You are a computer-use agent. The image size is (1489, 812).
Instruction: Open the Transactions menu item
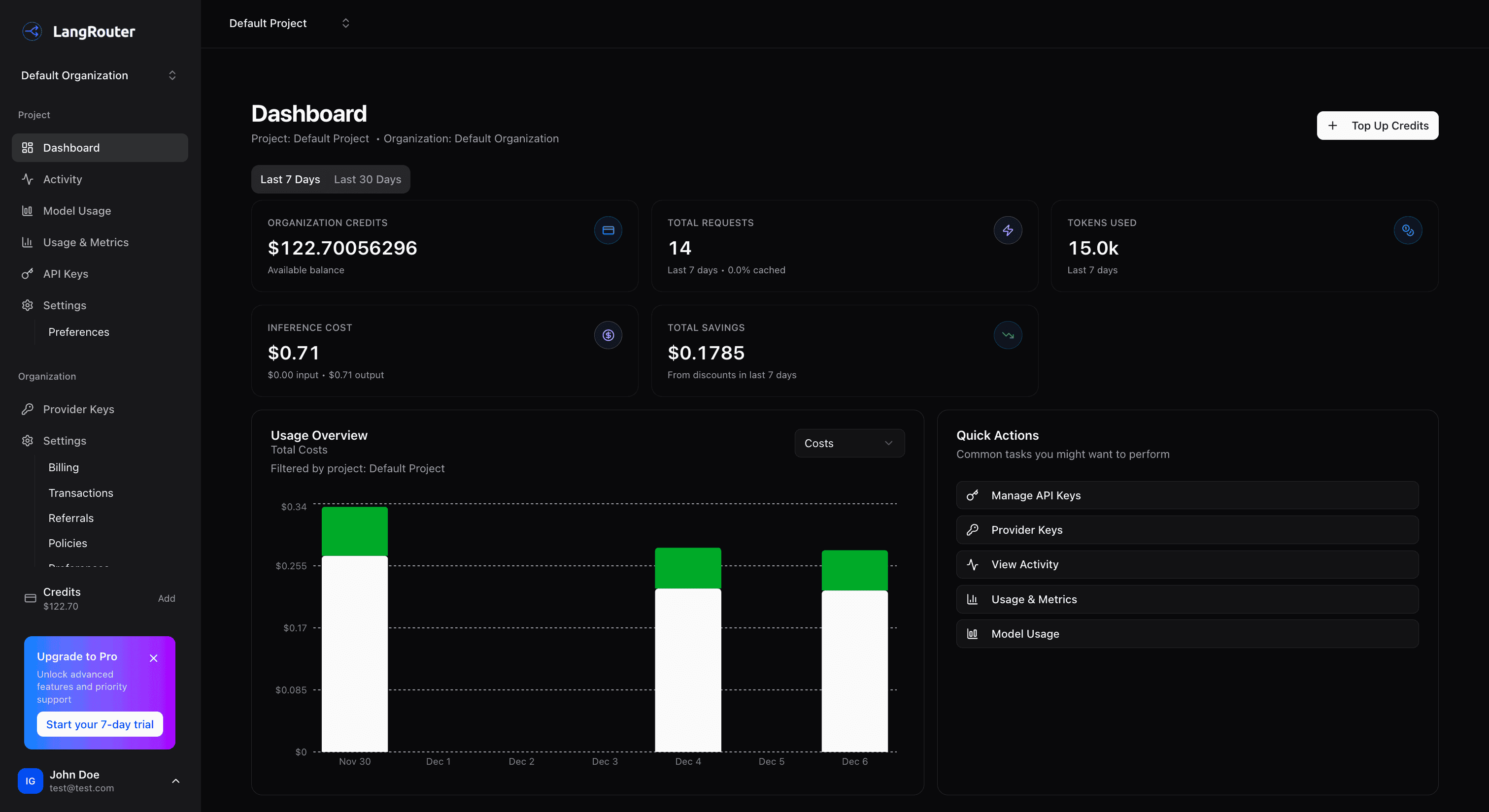(x=81, y=492)
